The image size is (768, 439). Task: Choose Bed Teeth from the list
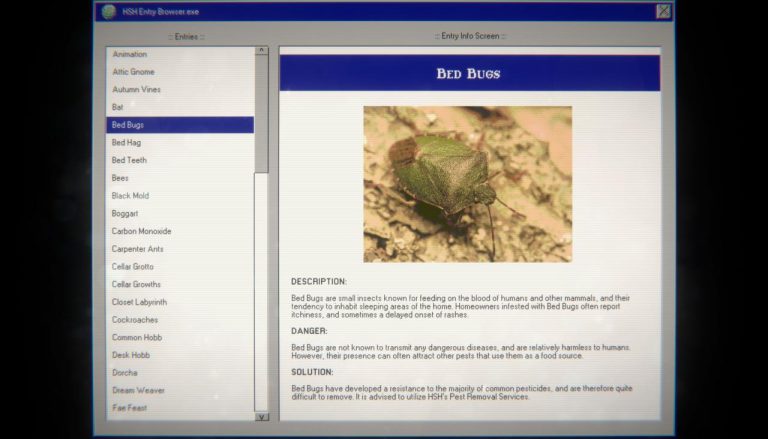click(129, 160)
